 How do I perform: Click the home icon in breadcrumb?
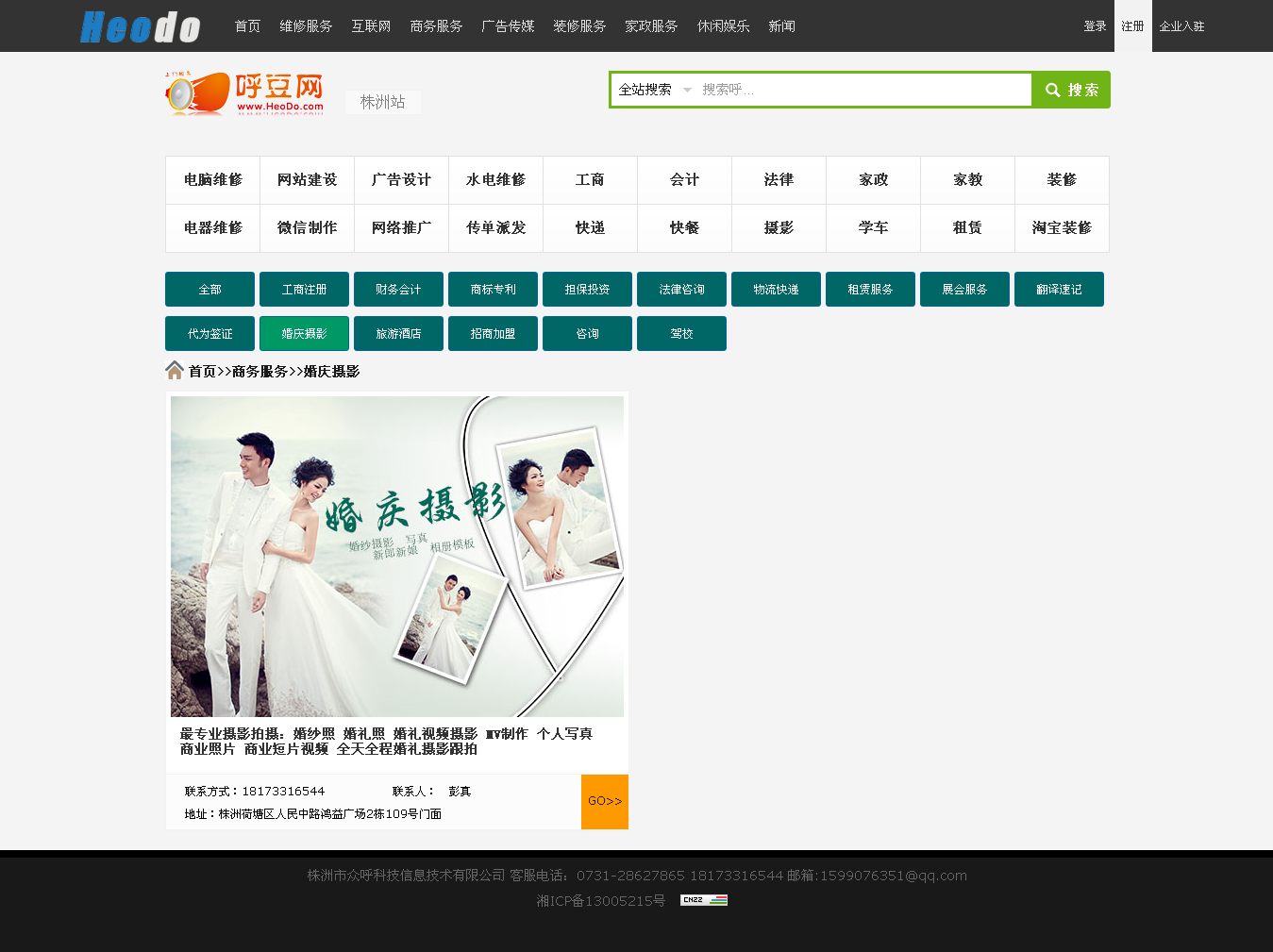coord(175,370)
